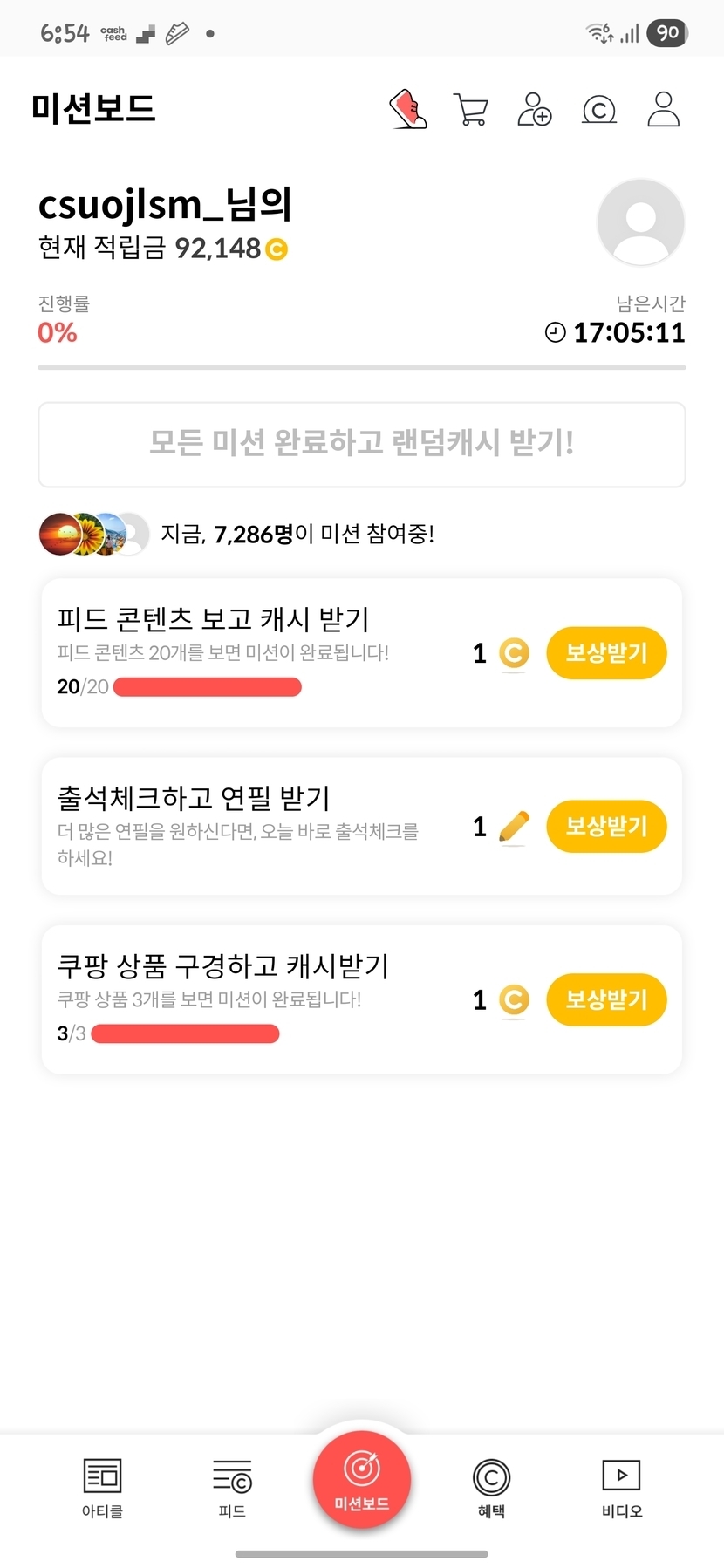Open the 비디오 tab
This screenshot has height=1568, width=724.
621,1488
